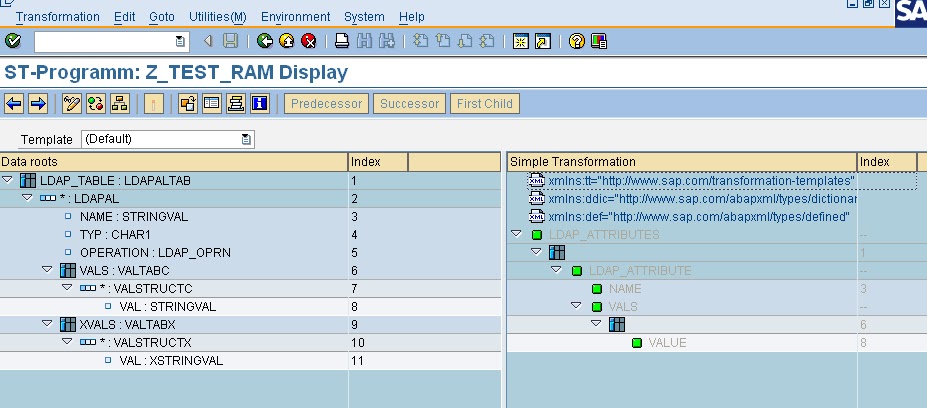The image size is (927, 408).
Task: Click the Previous Page icon
Action: point(443,41)
